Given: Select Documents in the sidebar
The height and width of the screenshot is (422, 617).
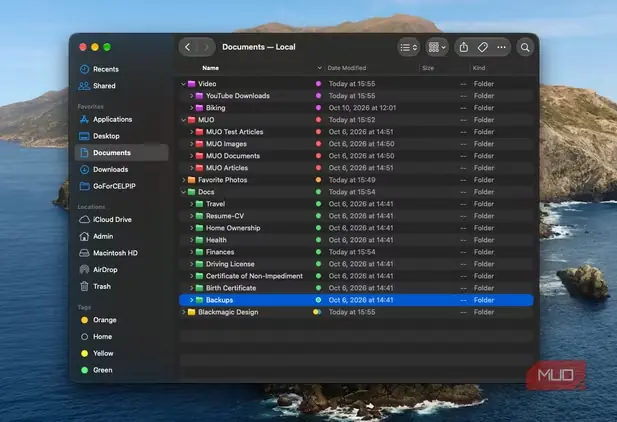Looking at the screenshot, I should pos(122,153).
